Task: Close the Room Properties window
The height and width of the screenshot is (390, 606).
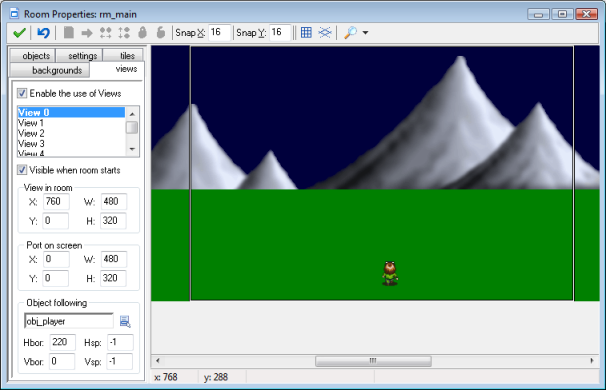Action: (587, 14)
